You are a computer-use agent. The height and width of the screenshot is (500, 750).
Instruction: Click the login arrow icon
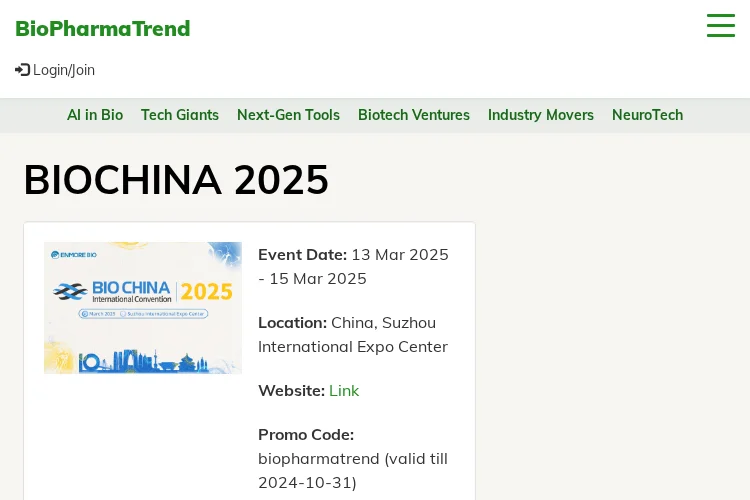pyautogui.click(x=22, y=70)
